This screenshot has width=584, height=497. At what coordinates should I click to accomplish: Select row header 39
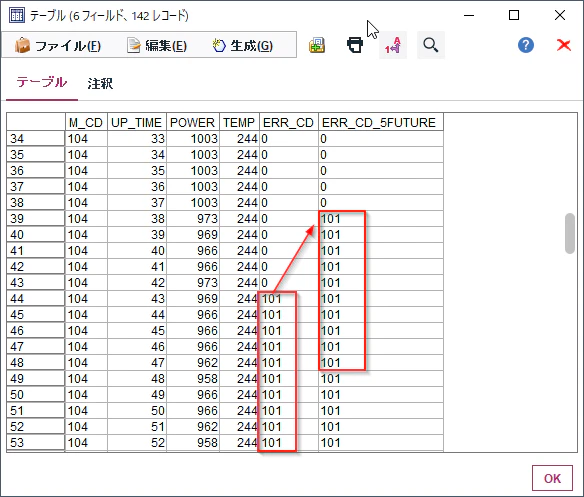[36, 218]
